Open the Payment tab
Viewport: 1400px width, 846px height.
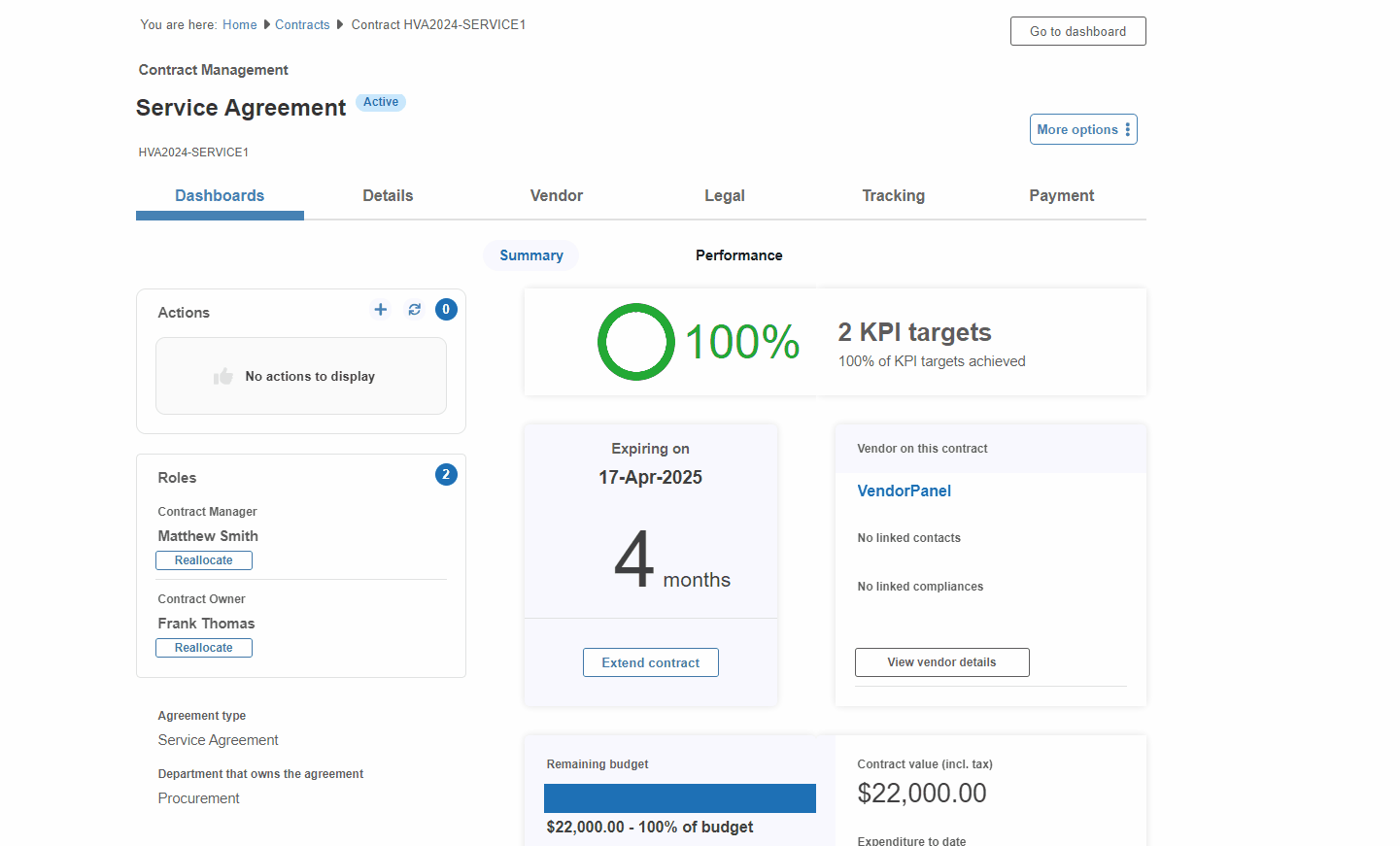(x=1061, y=196)
